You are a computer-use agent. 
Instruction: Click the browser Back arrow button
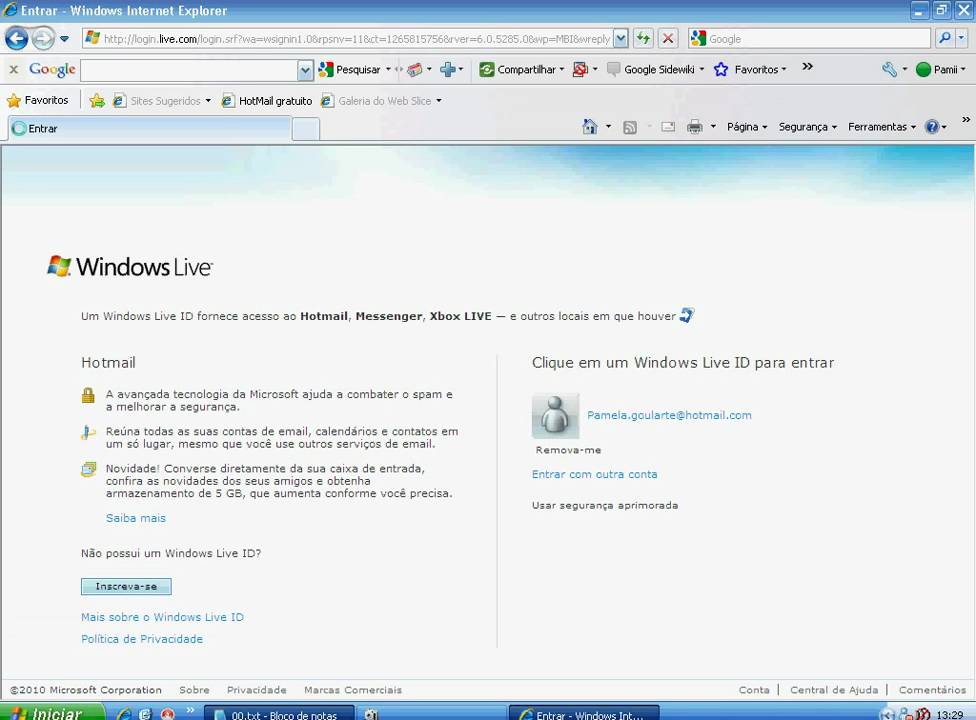[x=16, y=39]
